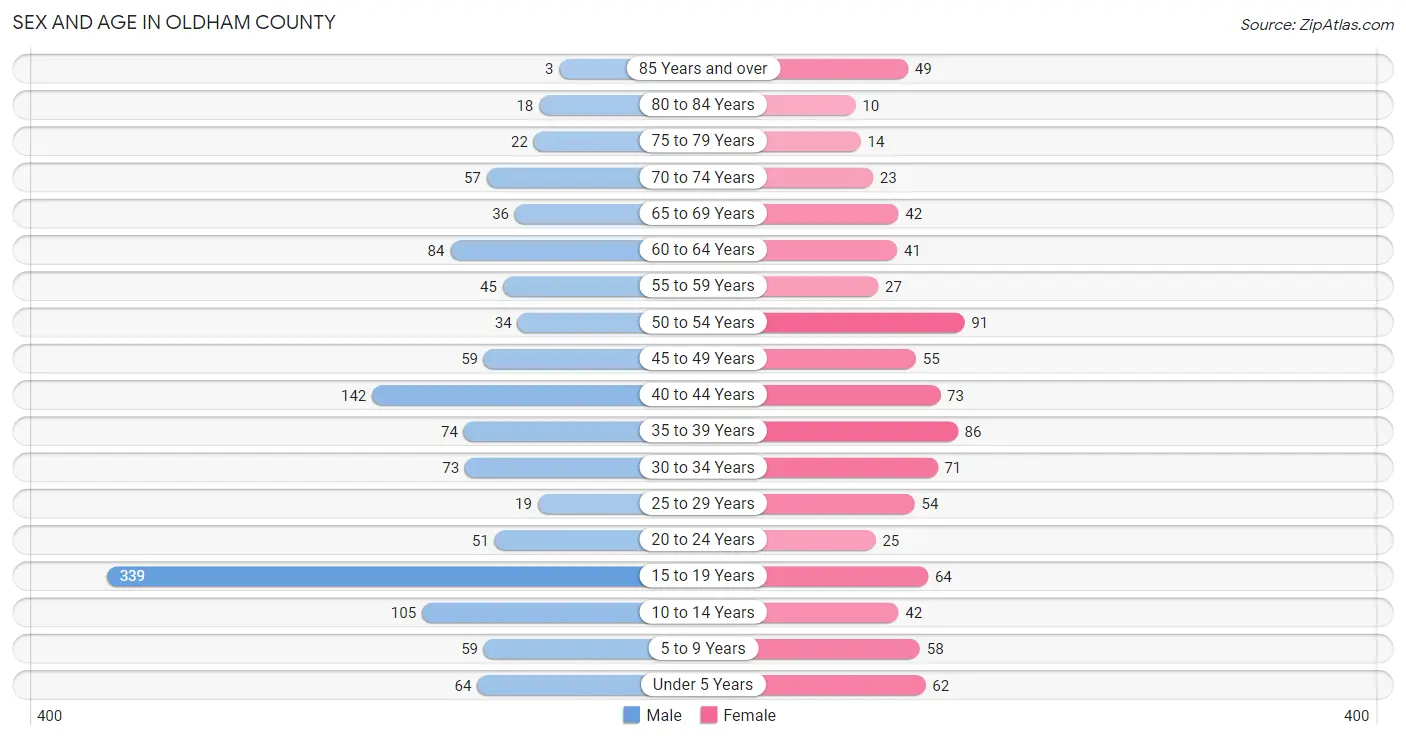Toggle the Male legend color swatch
The image size is (1406, 740).
tap(631, 715)
